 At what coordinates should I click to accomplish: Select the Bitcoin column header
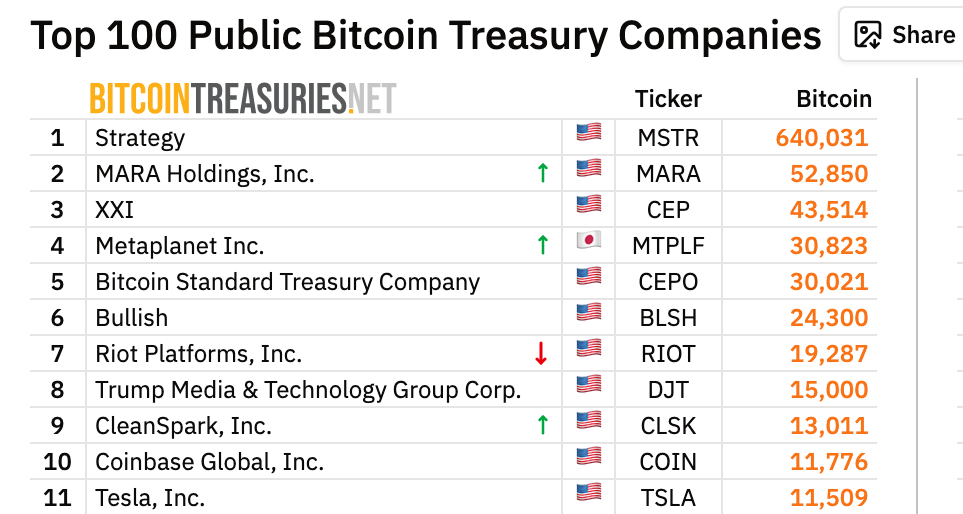(834, 99)
